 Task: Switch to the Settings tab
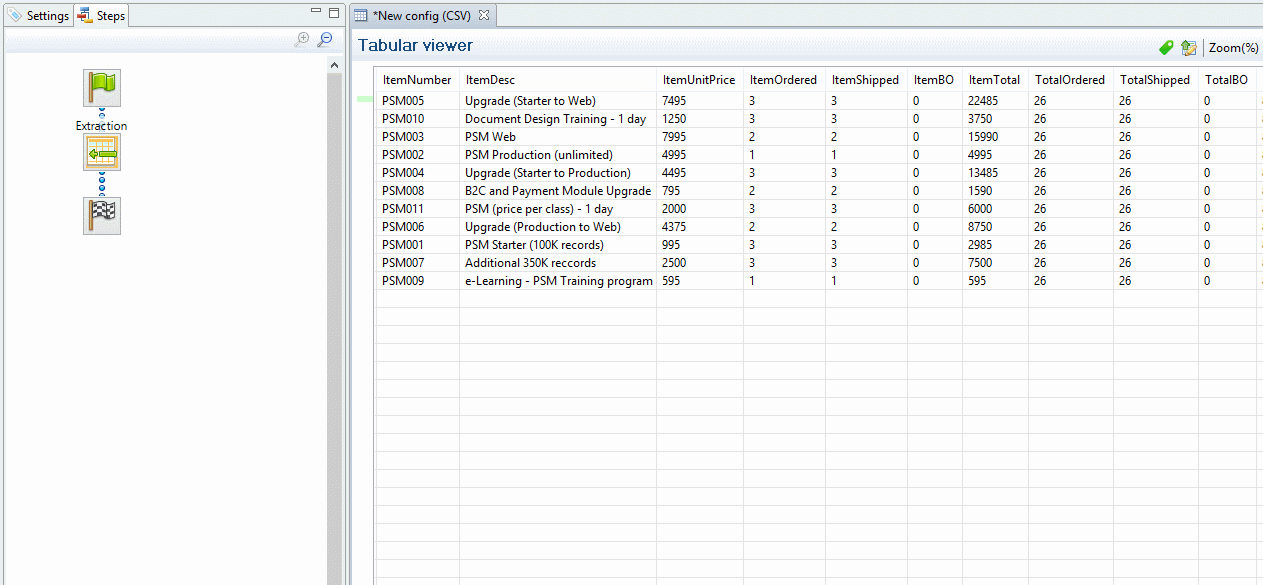[38, 16]
